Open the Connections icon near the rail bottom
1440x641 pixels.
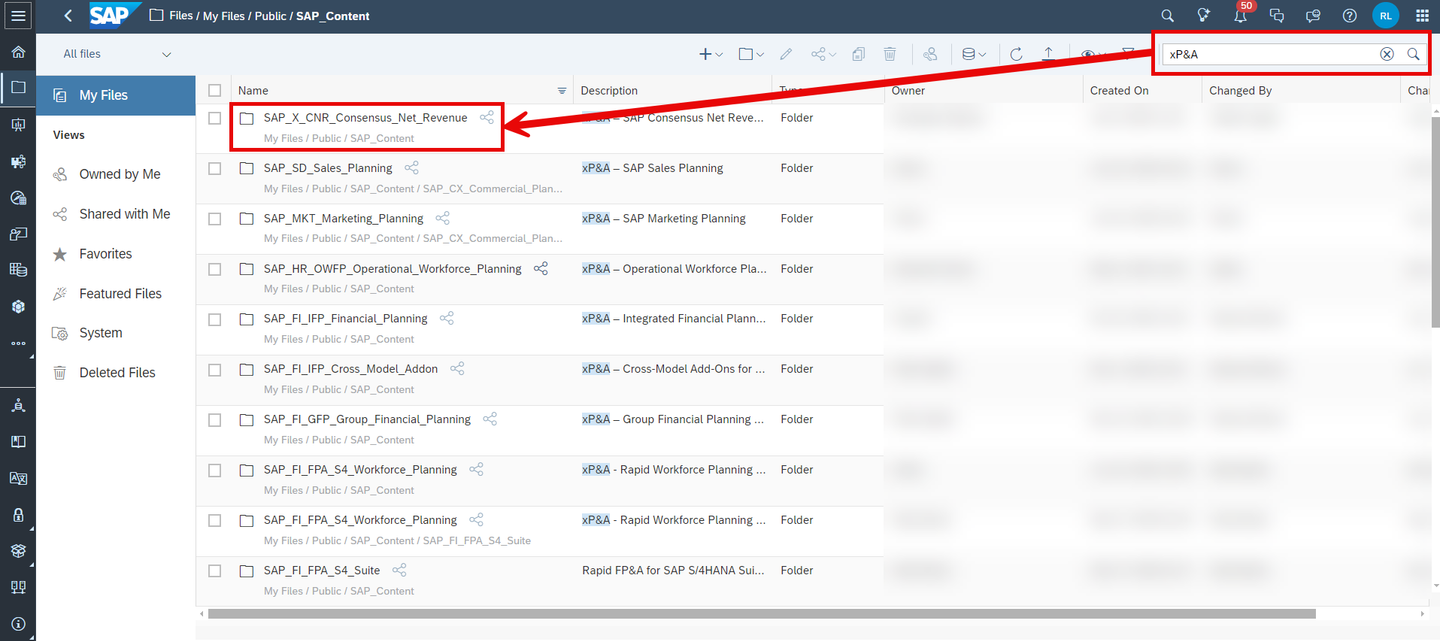click(x=18, y=587)
